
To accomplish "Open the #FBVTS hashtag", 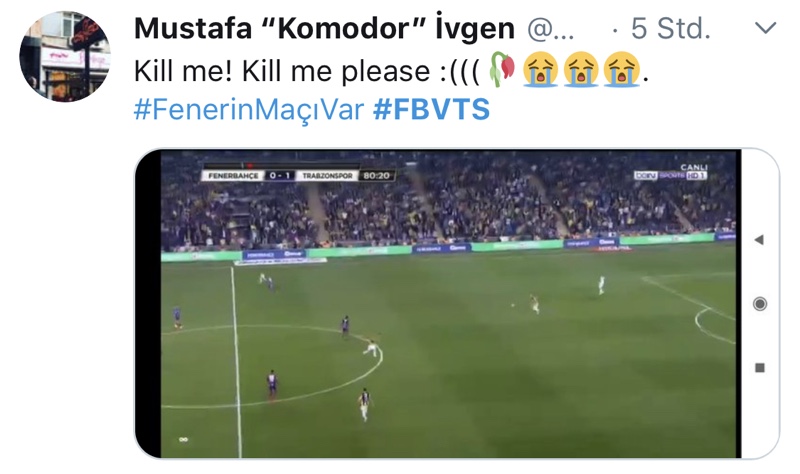I will (432, 110).
